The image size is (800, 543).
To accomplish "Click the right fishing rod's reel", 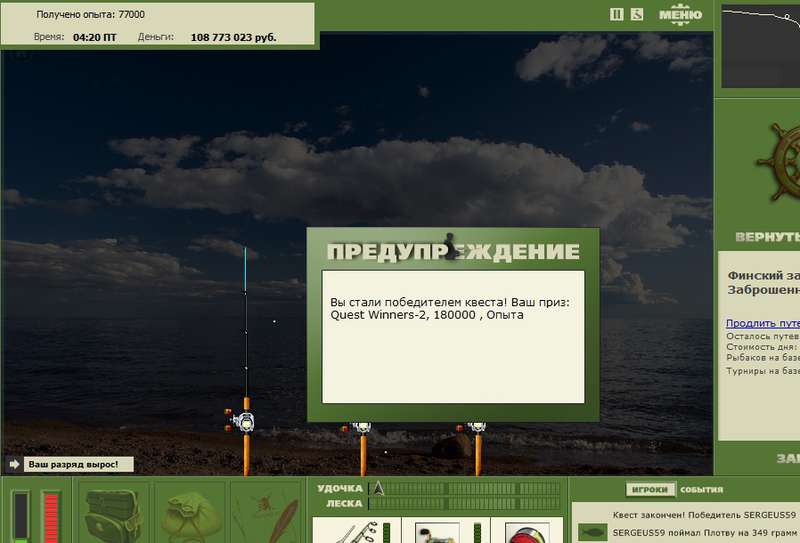I will (x=476, y=427).
